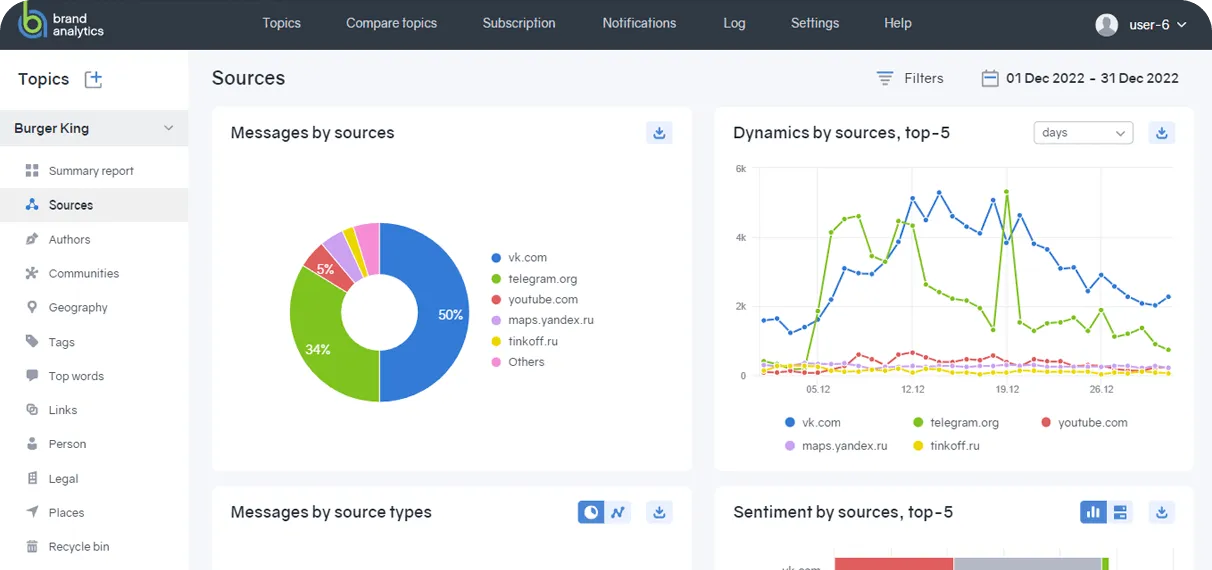Viewport: 1212px width, 570px height.
Task: Toggle maps.yandex.ru series in dynamics legend
Action: 836,446
